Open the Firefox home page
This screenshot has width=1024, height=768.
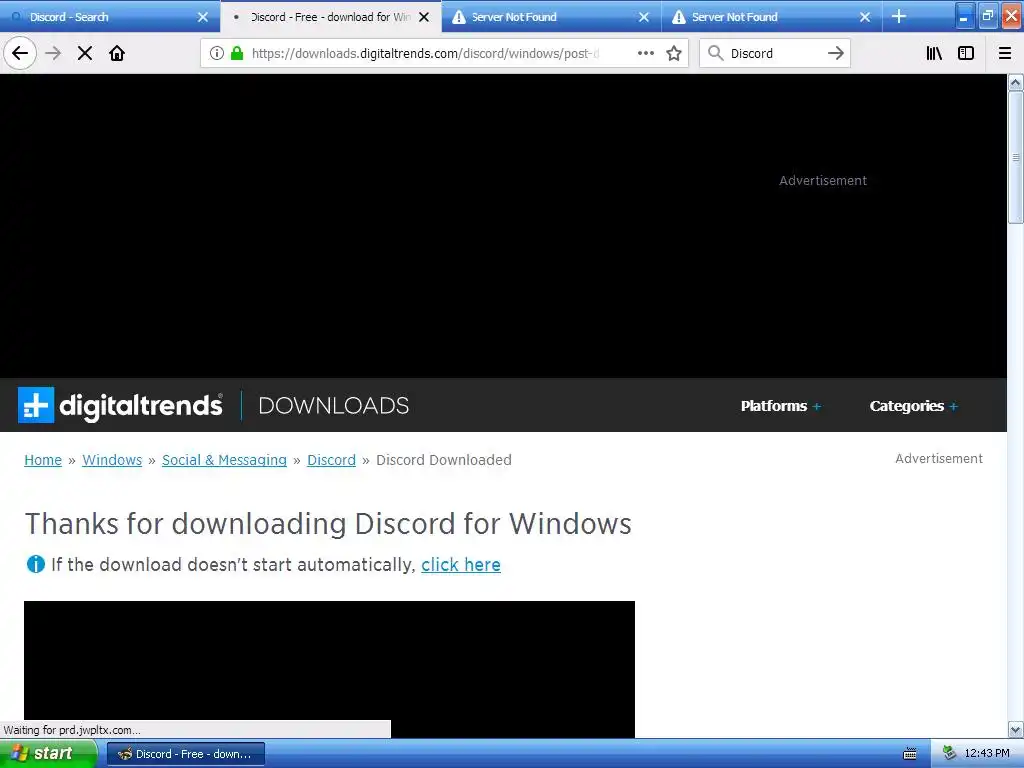(117, 53)
